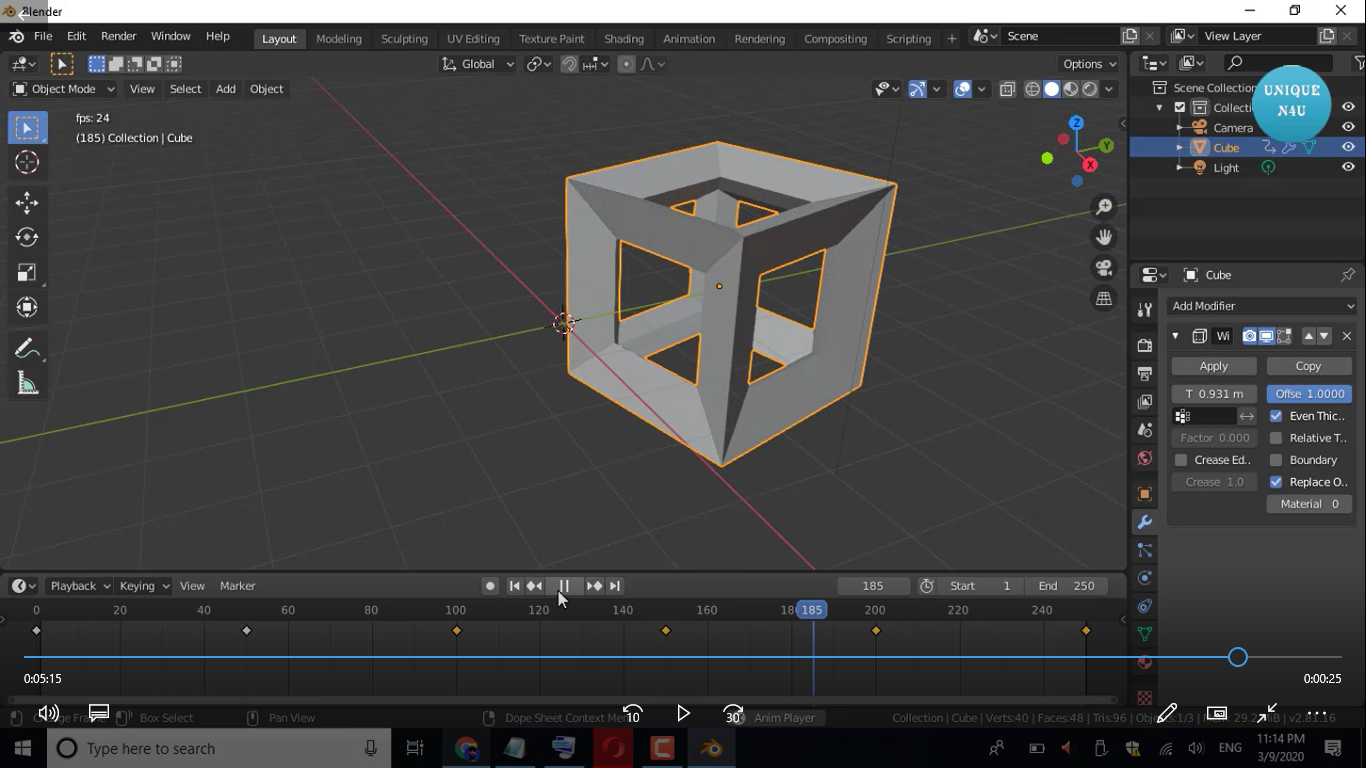Choose the Measure ruler tool
Screen dimensions: 1366x768
[x=27, y=384]
